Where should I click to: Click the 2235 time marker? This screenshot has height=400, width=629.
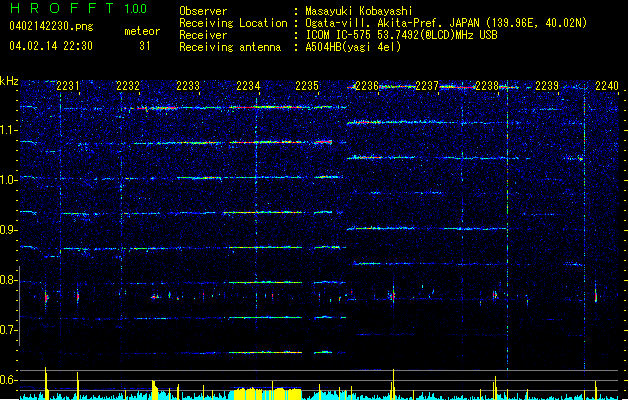click(x=307, y=86)
